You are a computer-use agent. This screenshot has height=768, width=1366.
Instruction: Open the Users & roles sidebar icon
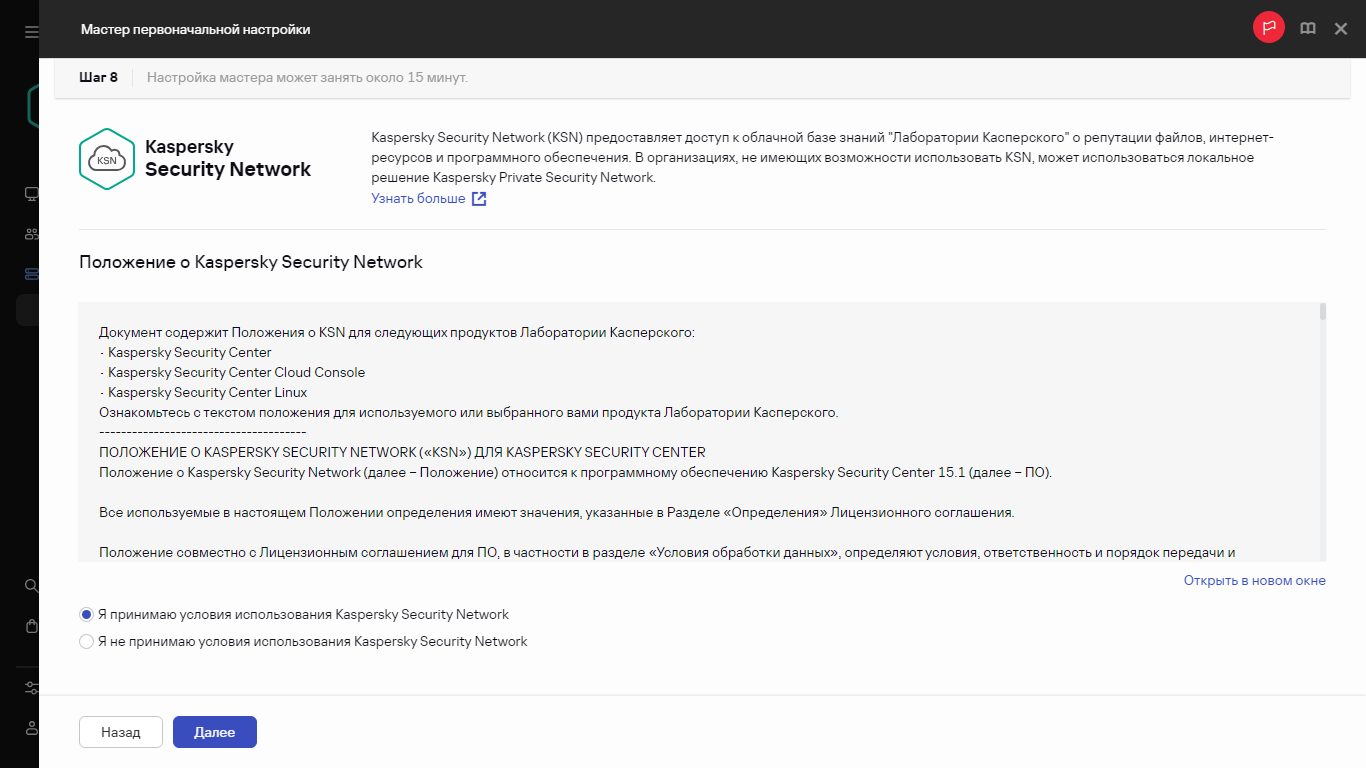pos(30,234)
